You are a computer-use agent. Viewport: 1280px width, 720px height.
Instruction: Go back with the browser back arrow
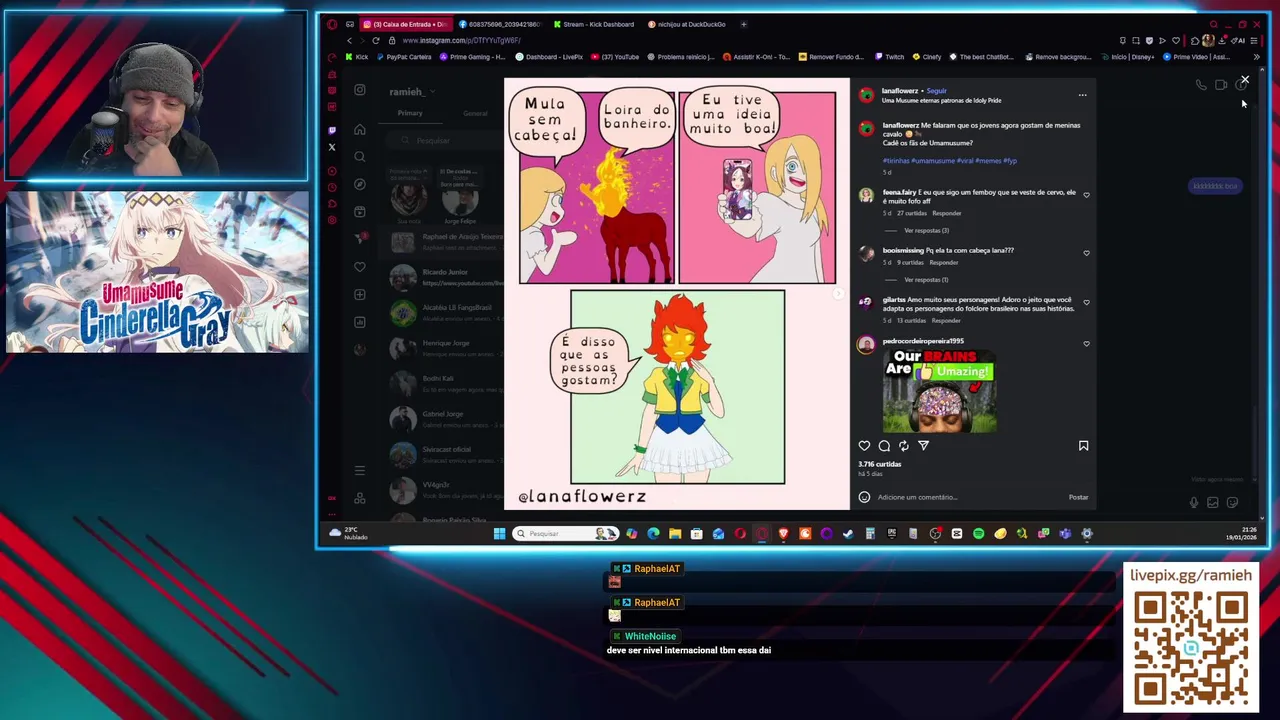(x=349, y=40)
